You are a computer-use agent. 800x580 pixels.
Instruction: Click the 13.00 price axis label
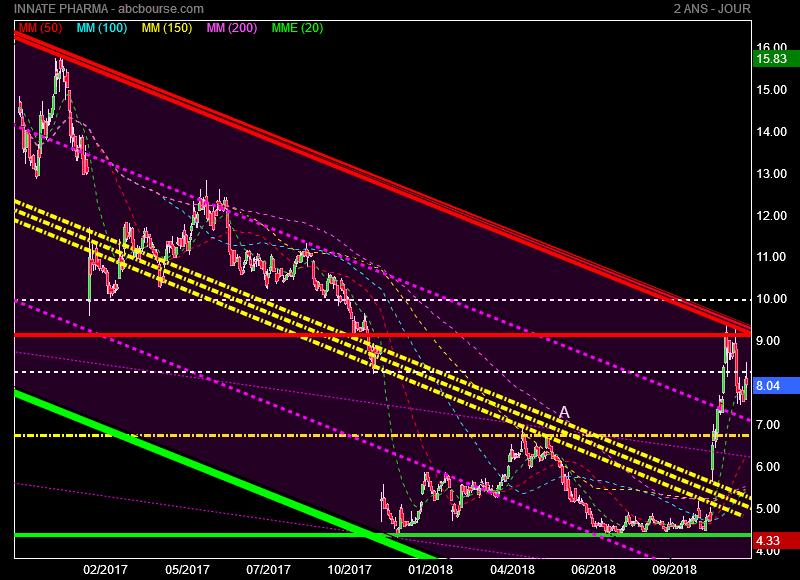click(771, 174)
